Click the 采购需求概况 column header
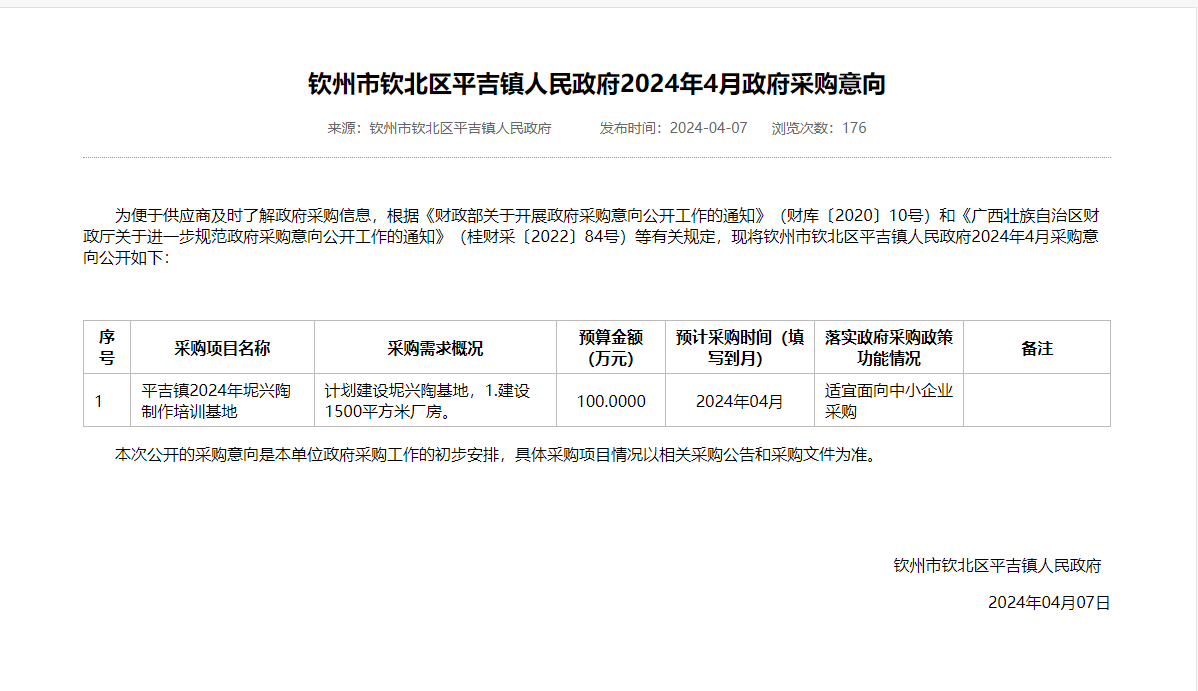 click(435, 348)
